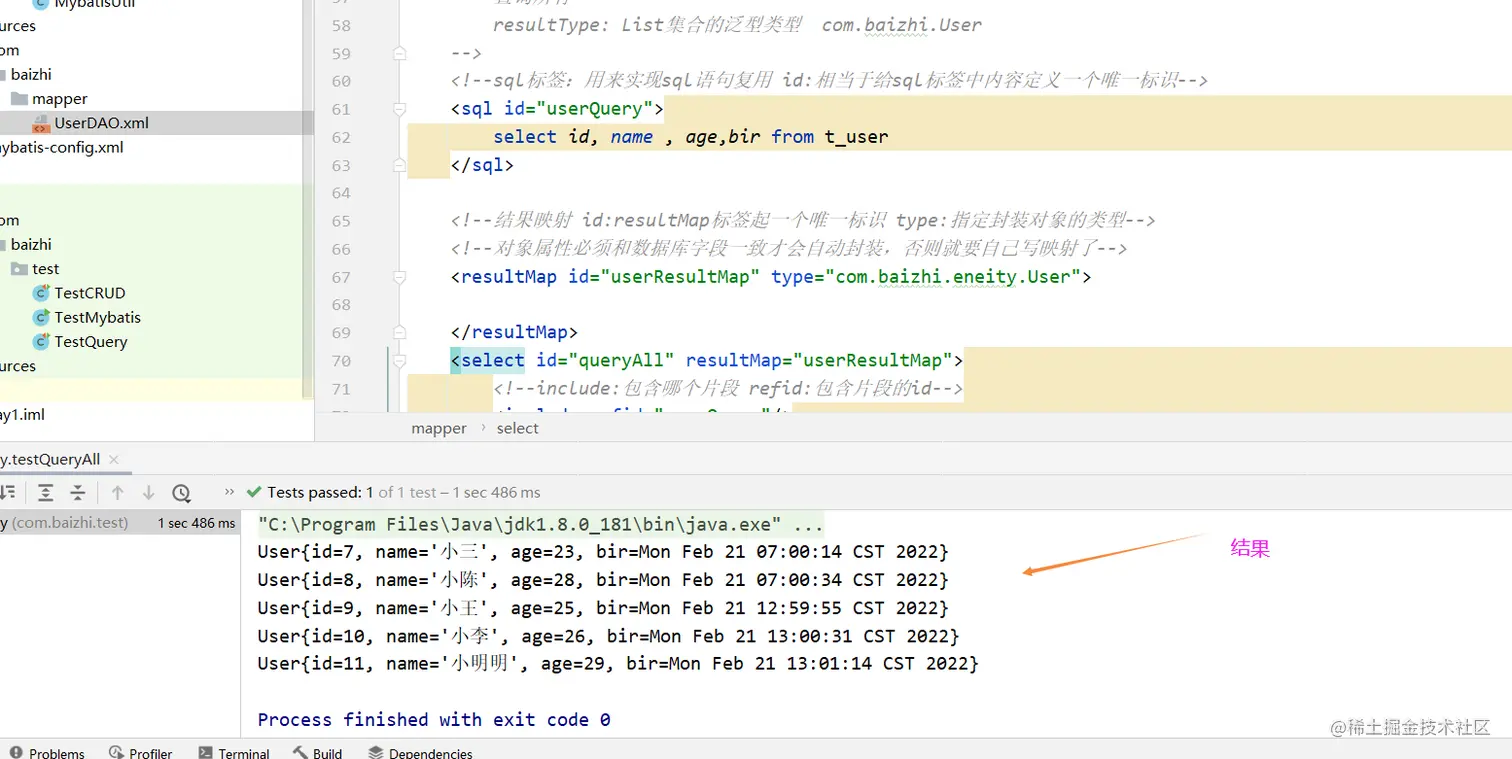Go to next failed test arrow
Image resolution: width=1512 pixels, height=759 pixels.
tap(149, 492)
